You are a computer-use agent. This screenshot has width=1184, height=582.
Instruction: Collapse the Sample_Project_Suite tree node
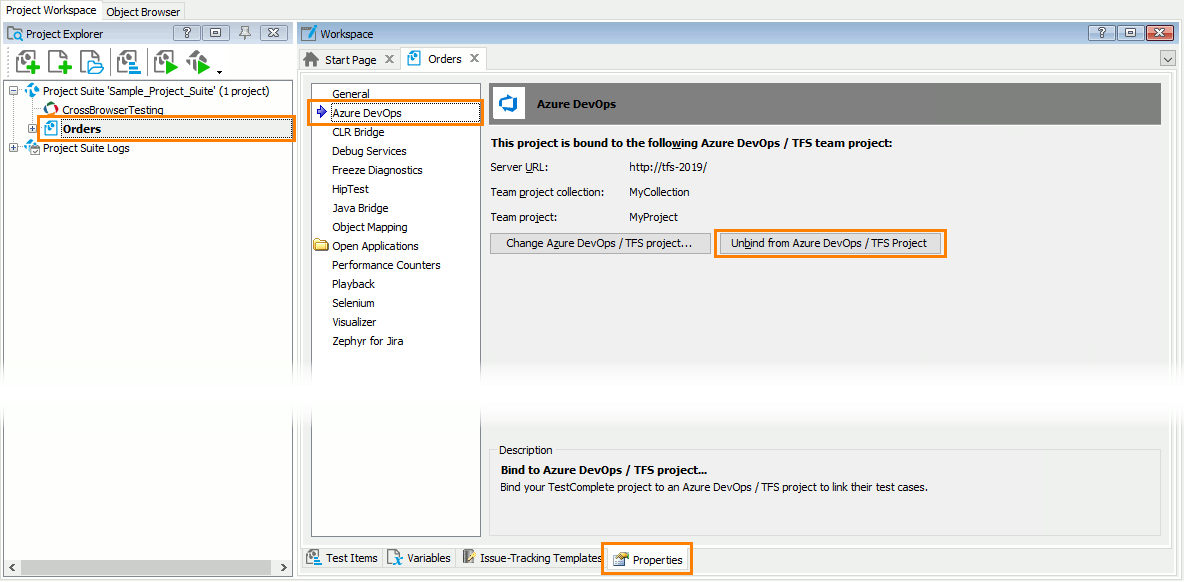pyautogui.click(x=13, y=91)
